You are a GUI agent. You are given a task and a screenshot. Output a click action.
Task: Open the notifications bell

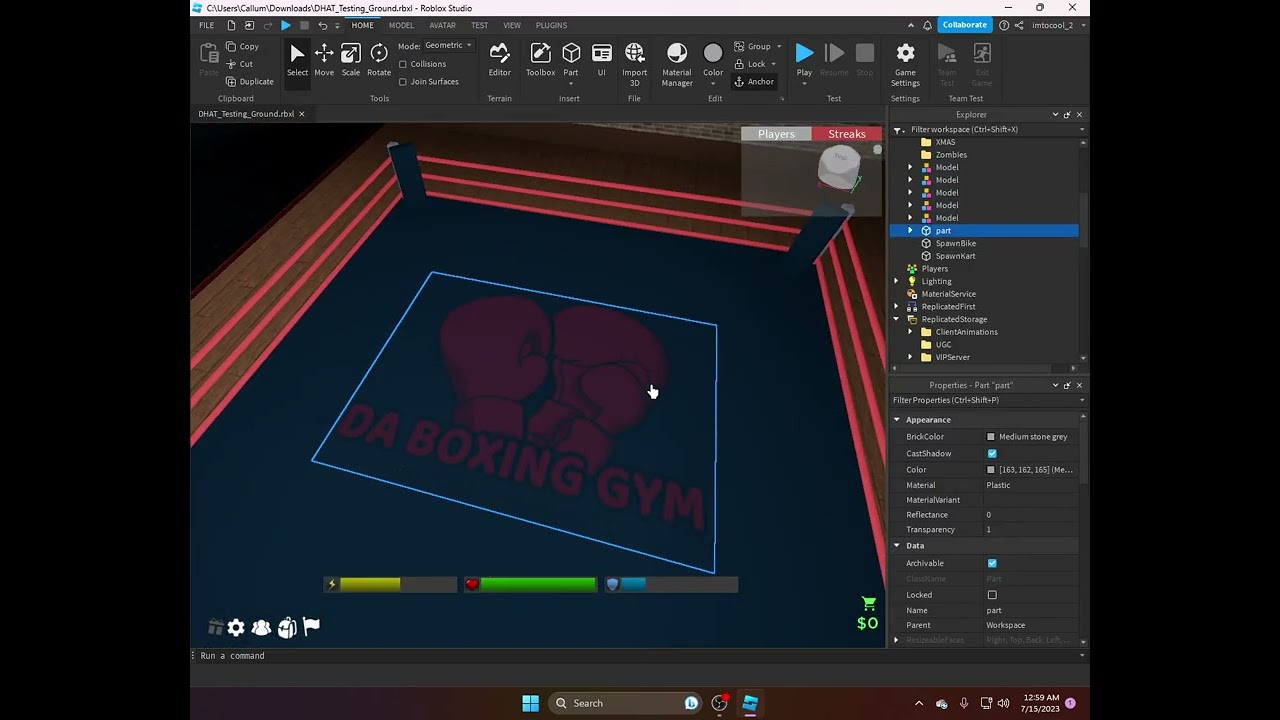click(927, 25)
